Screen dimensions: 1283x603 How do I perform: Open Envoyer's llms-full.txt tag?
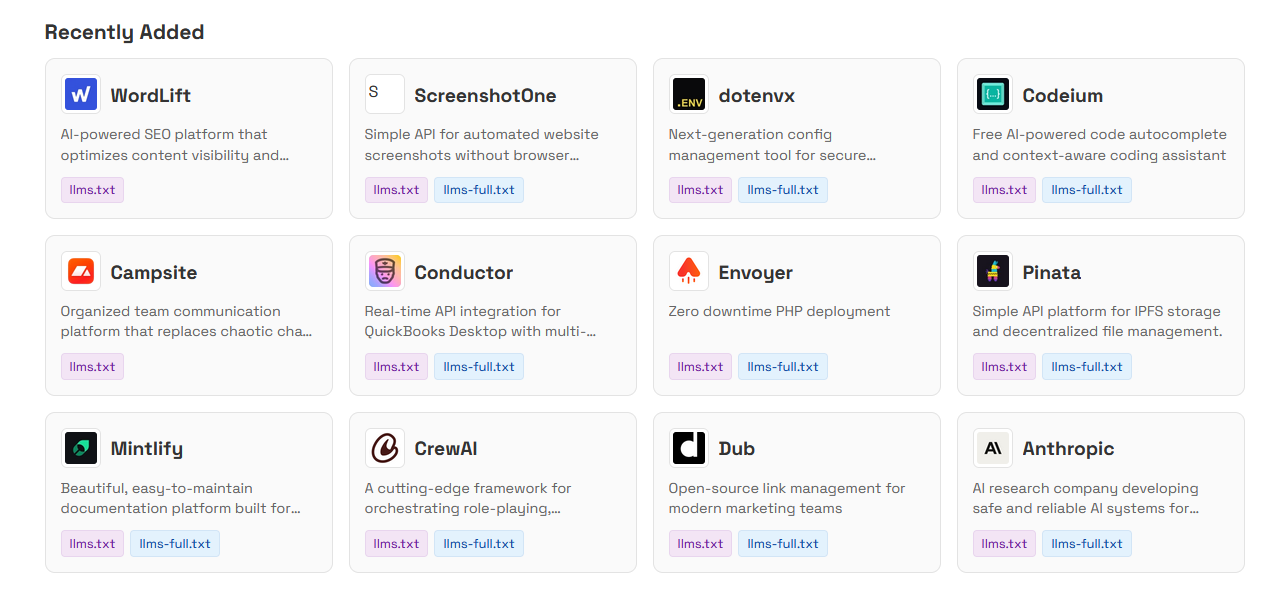click(x=783, y=367)
